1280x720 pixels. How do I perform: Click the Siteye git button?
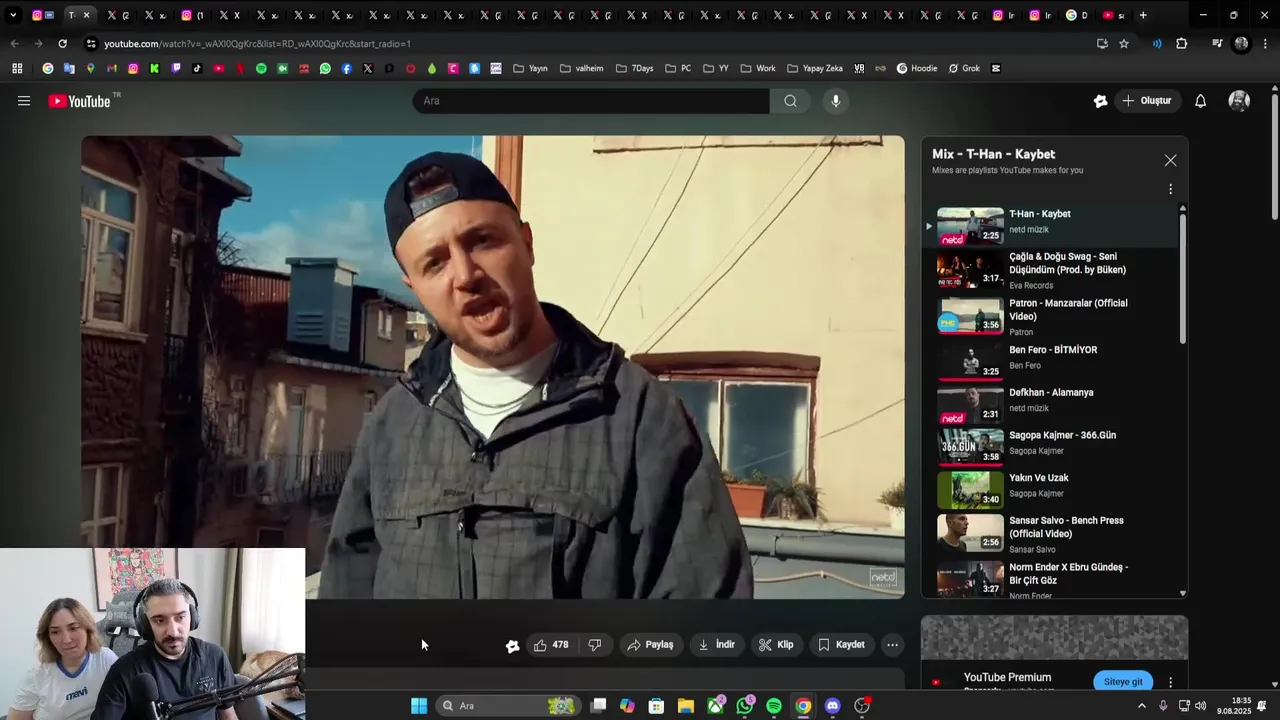coord(1123,681)
